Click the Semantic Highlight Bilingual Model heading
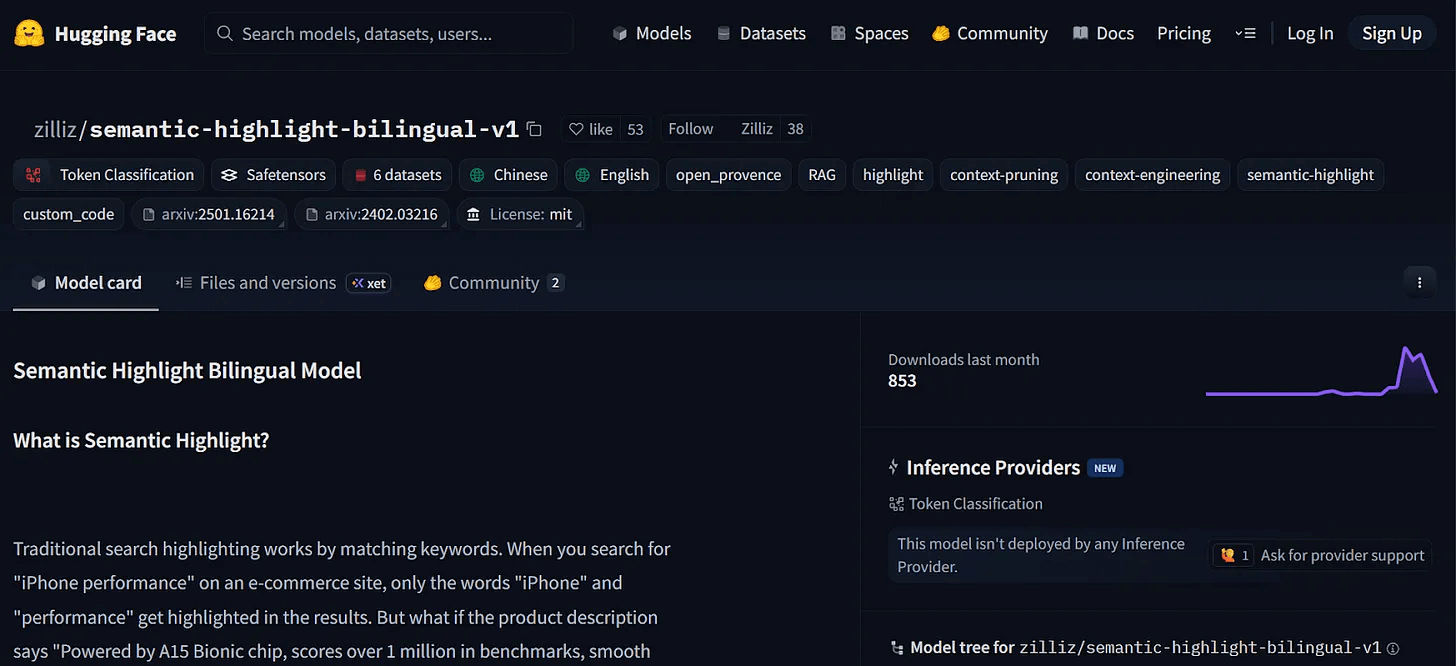Viewport: 1456px width, 666px height. point(187,371)
